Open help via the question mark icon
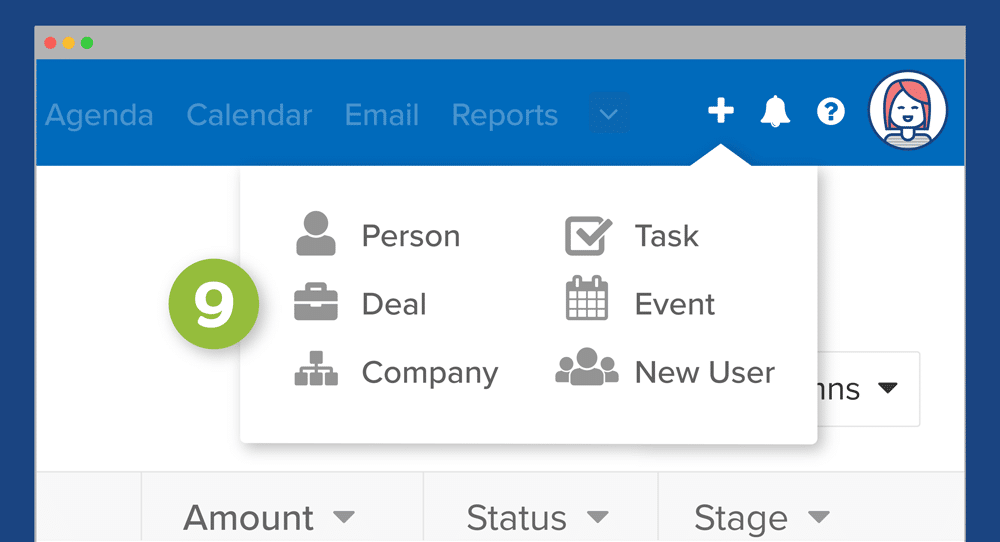The image size is (1000, 542). (x=830, y=112)
